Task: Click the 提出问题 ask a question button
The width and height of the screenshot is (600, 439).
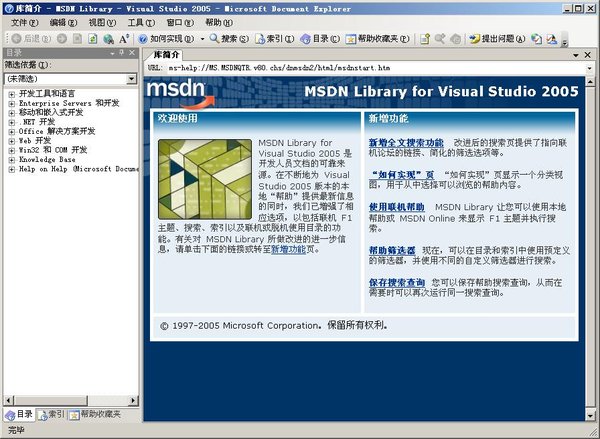Action: pyautogui.click(x=497, y=39)
